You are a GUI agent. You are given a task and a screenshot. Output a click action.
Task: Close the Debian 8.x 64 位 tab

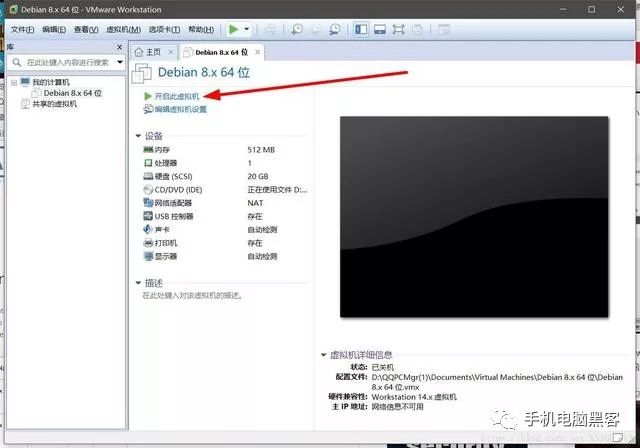[x=258, y=52]
